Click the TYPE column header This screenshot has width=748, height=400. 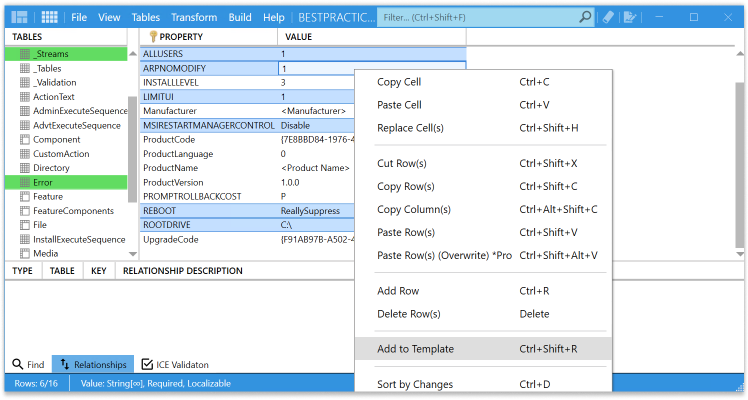coord(22,271)
